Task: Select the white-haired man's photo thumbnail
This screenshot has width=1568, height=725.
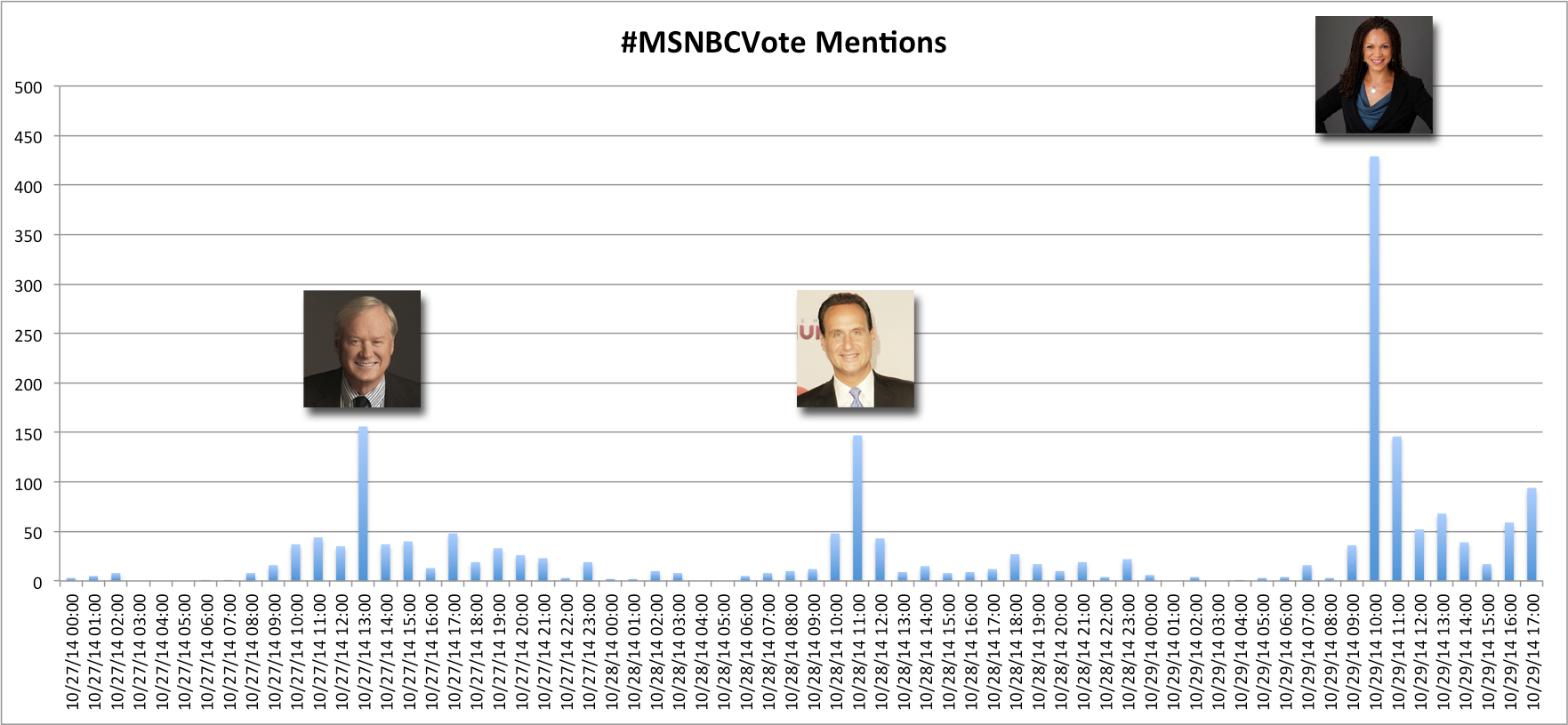Action: 362,349
